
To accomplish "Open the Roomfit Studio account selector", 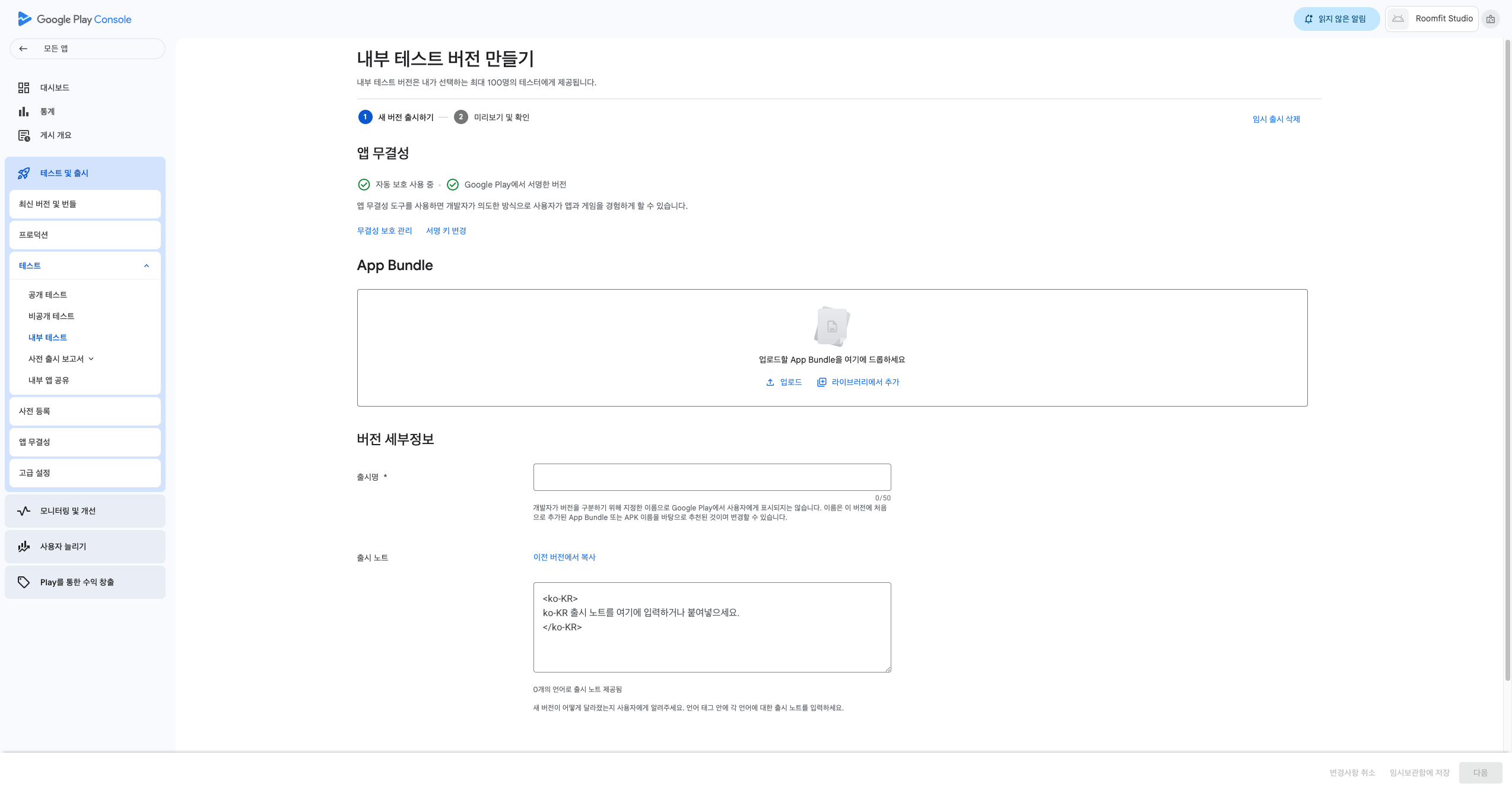I will [1431, 19].
